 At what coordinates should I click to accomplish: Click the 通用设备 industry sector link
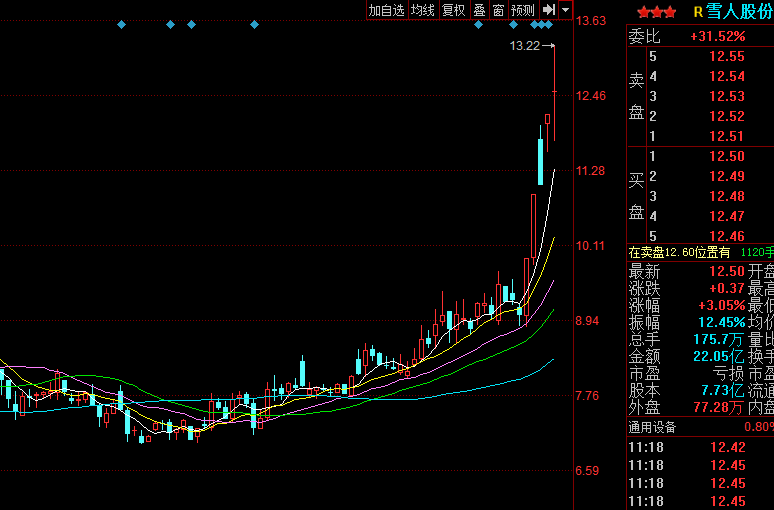[652, 427]
